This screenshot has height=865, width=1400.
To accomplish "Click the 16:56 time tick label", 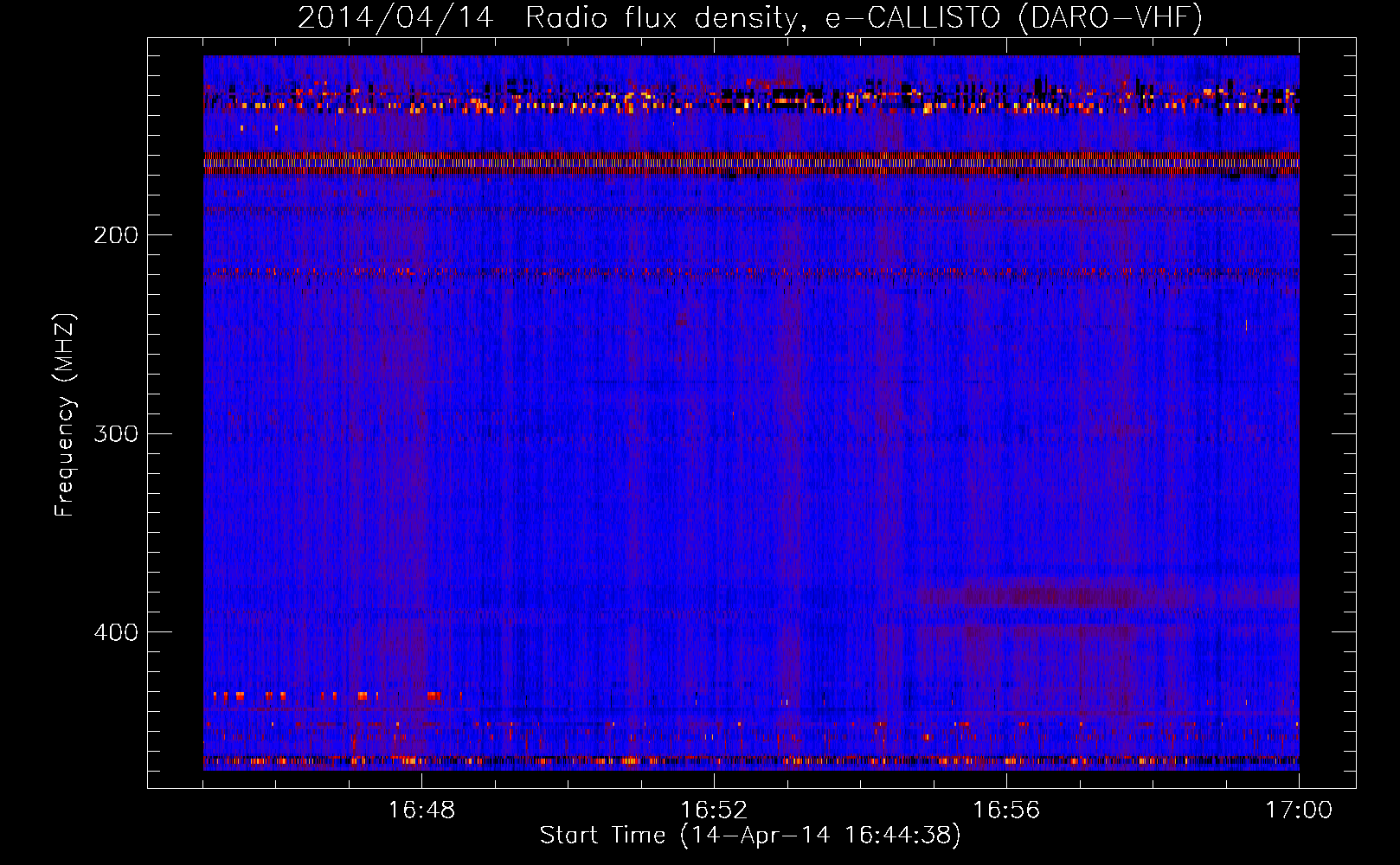I will tap(1006, 811).
